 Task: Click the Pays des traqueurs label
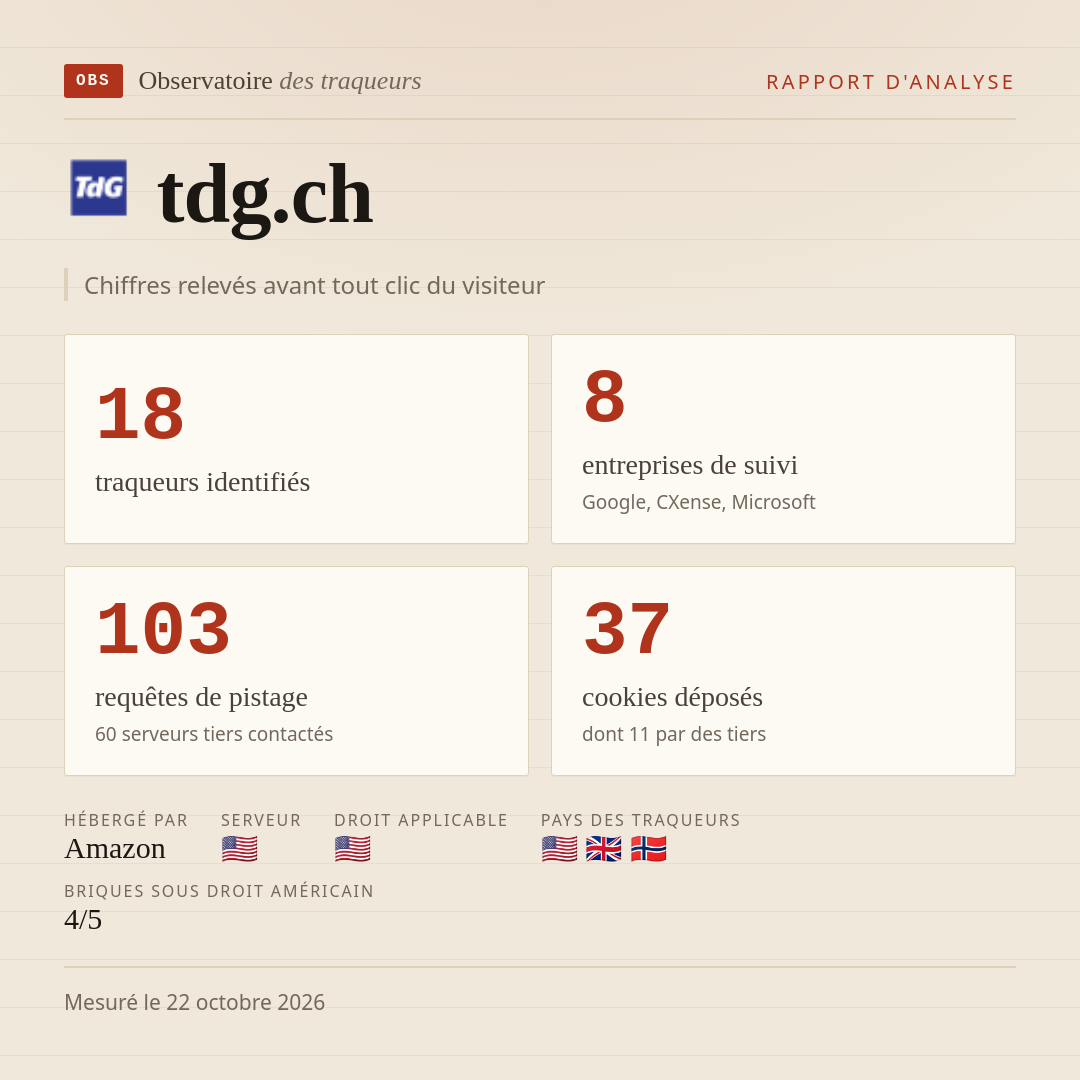pyautogui.click(x=641, y=820)
